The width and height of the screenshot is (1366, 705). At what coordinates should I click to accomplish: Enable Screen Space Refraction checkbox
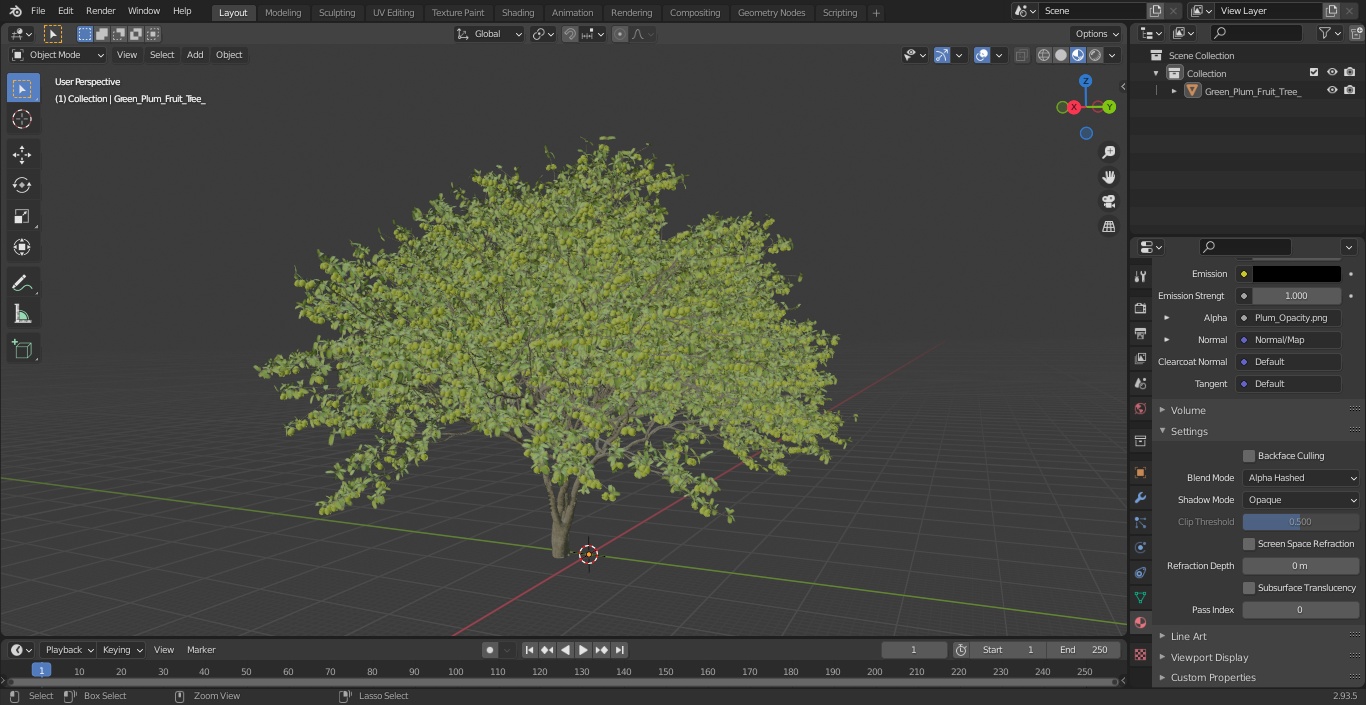[1249, 544]
